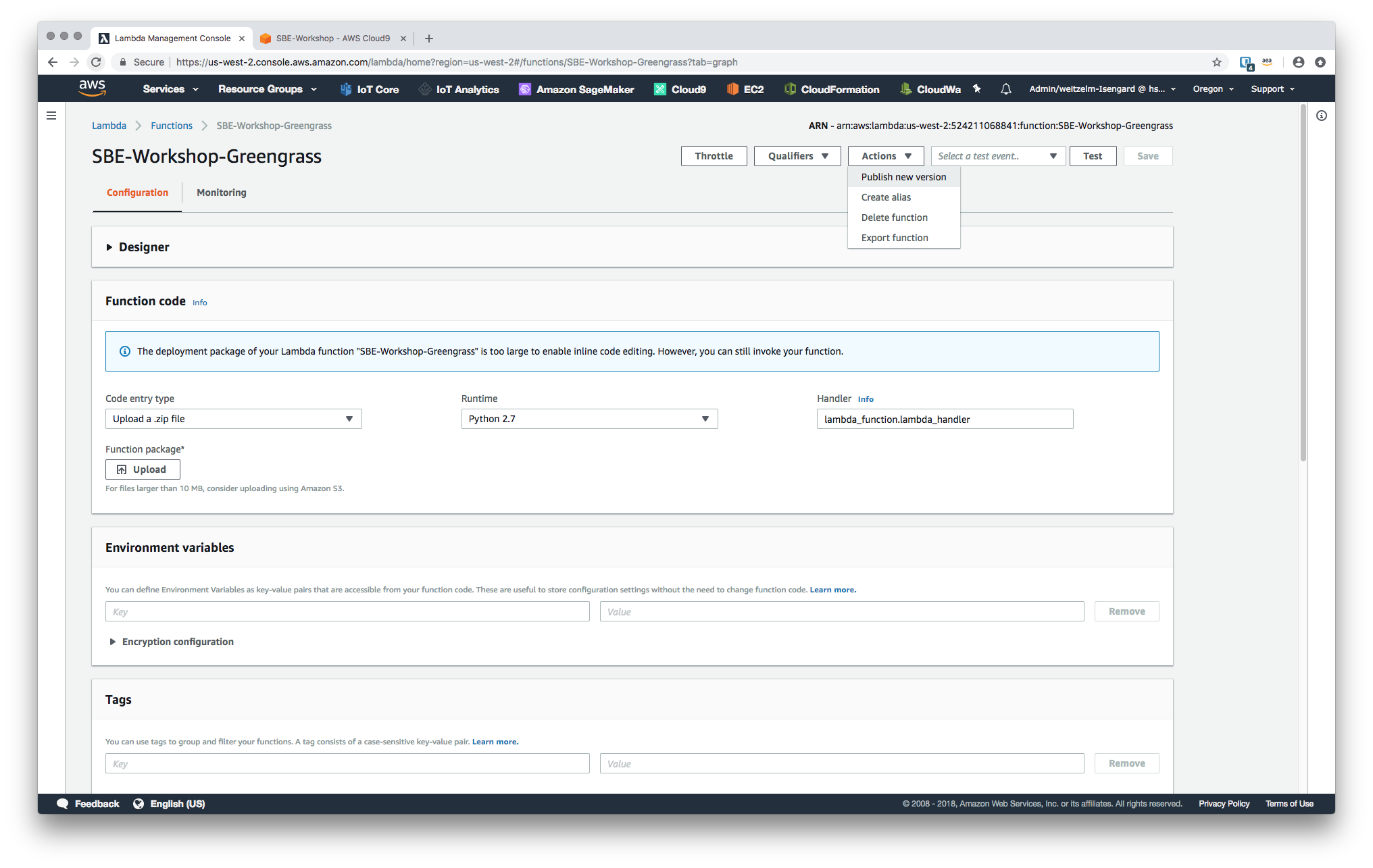Screen dimensions: 1373x868
Task: Click the tag Key field
Action: coord(347,763)
